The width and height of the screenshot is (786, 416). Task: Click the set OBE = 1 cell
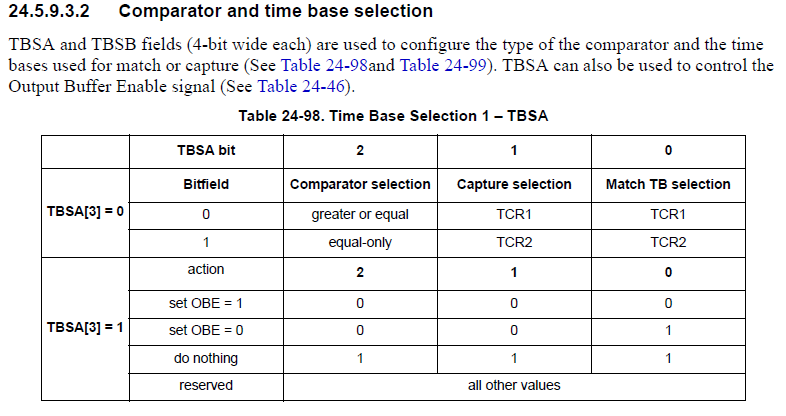point(205,303)
